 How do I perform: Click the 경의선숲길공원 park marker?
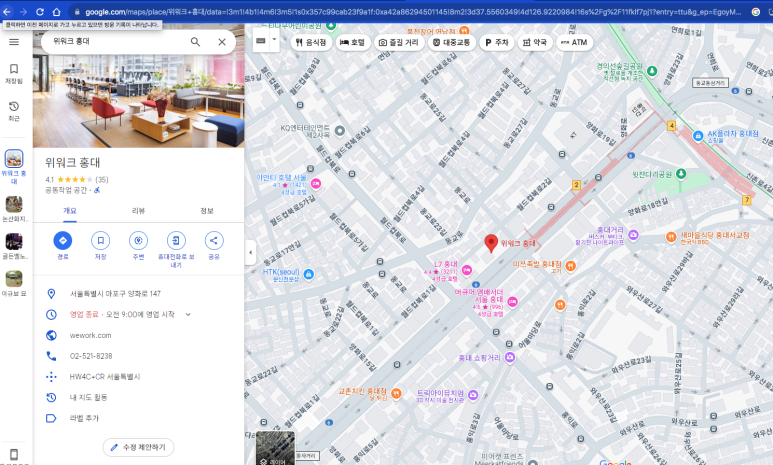652,71
